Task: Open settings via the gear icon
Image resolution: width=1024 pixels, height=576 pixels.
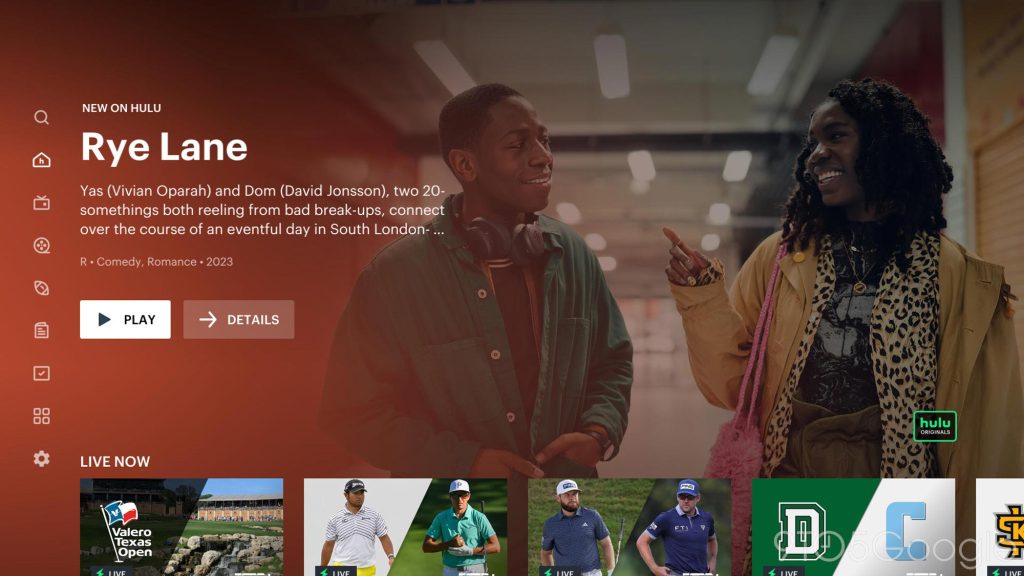Action: 41,459
